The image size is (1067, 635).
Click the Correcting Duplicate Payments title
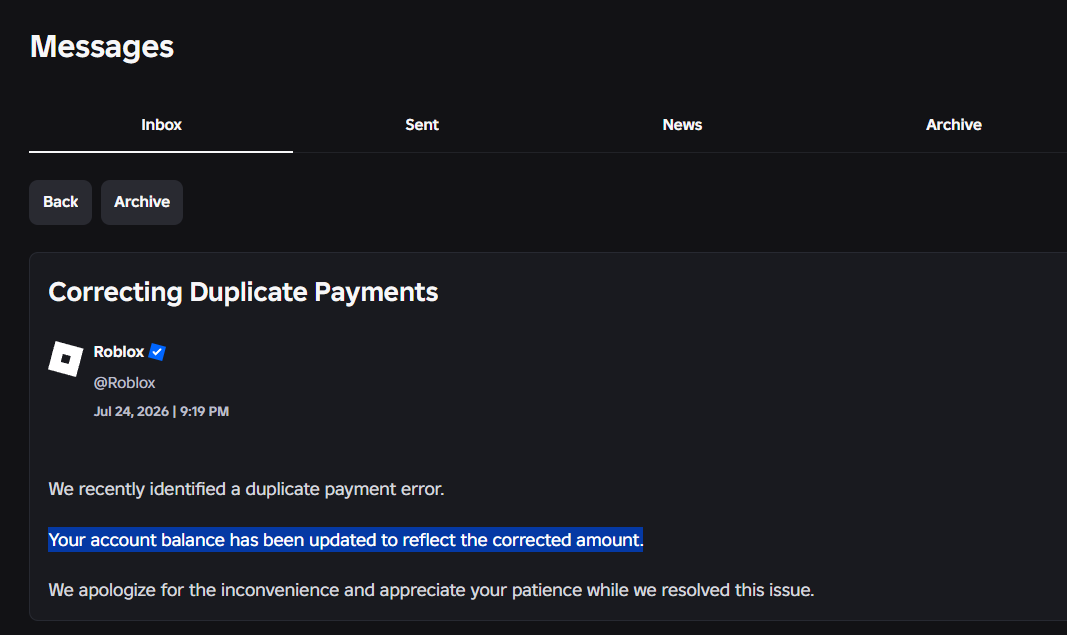243,292
